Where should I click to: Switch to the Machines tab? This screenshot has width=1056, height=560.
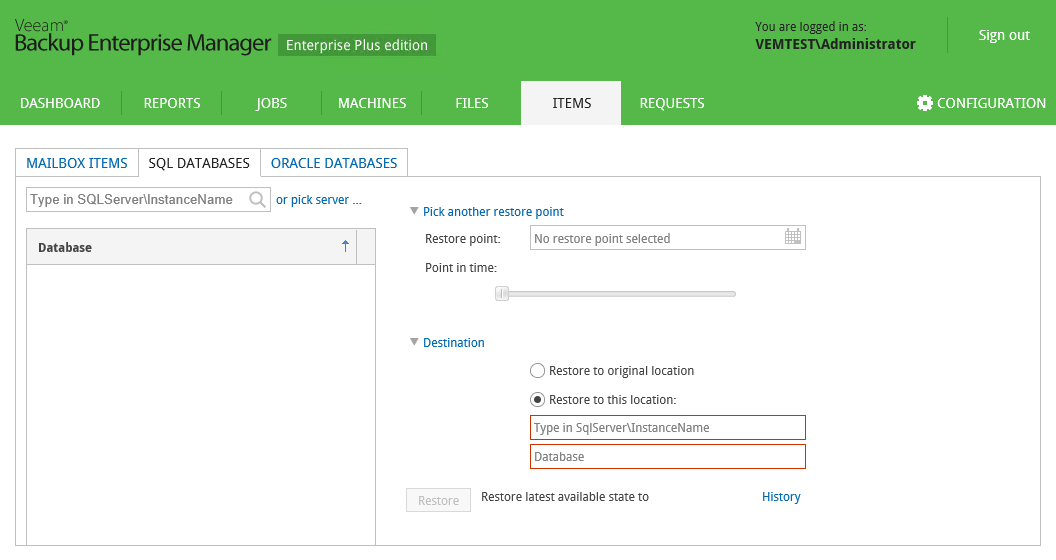pyautogui.click(x=372, y=103)
